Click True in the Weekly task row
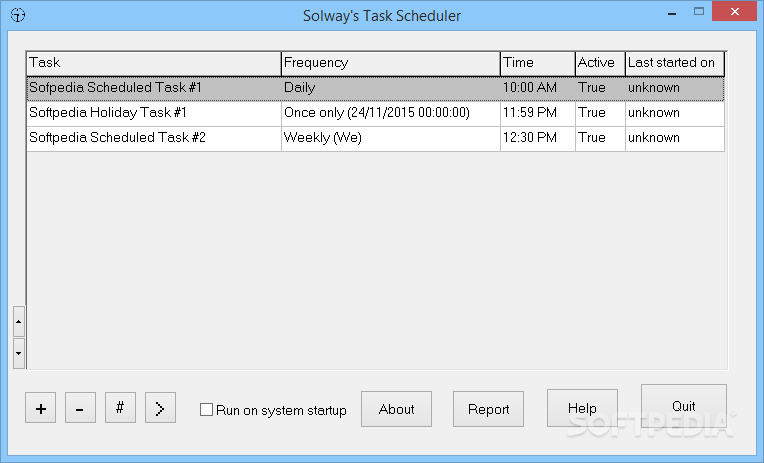Screen dimensions: 764x463 [x=600, y=138]
